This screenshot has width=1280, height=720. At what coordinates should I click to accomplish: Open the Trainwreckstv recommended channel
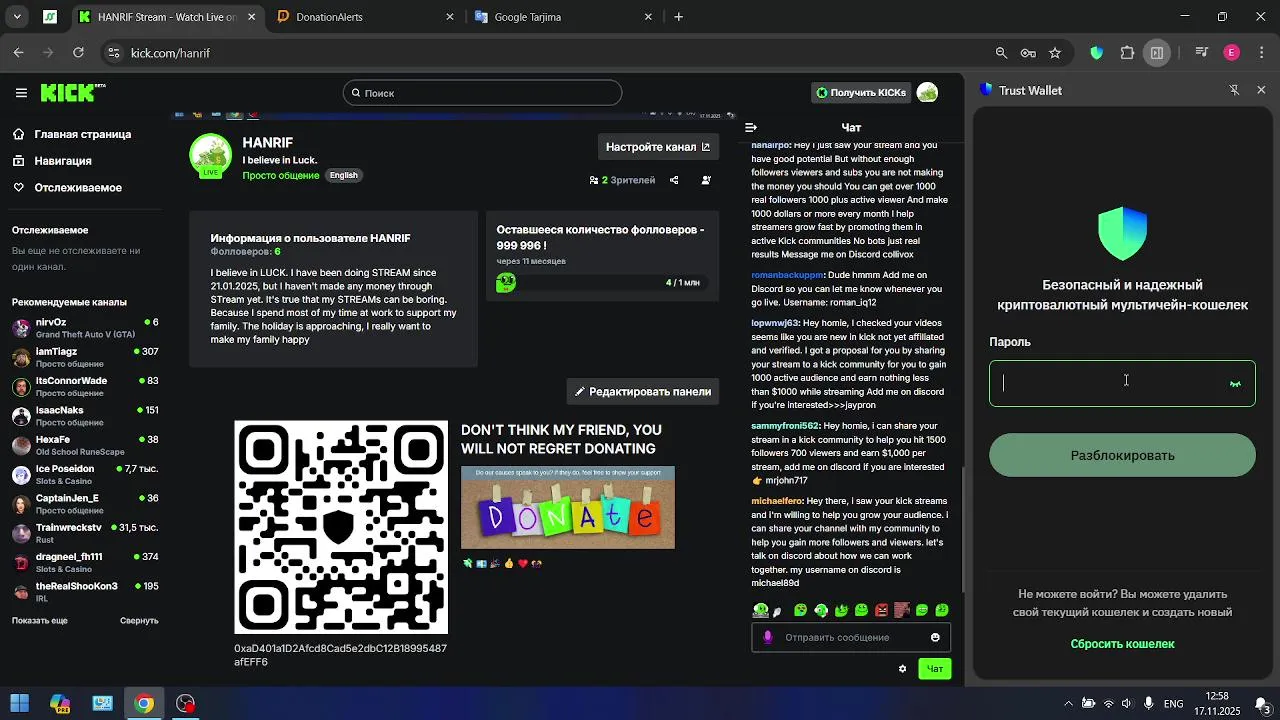[x=85, y=533]
